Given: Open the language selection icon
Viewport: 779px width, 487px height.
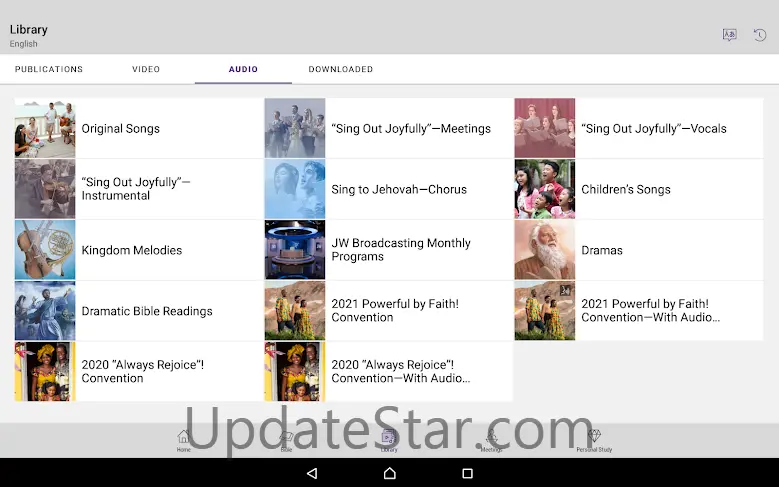Looking at the screenshot, I should pyautogui.click(x=729, y=35).
